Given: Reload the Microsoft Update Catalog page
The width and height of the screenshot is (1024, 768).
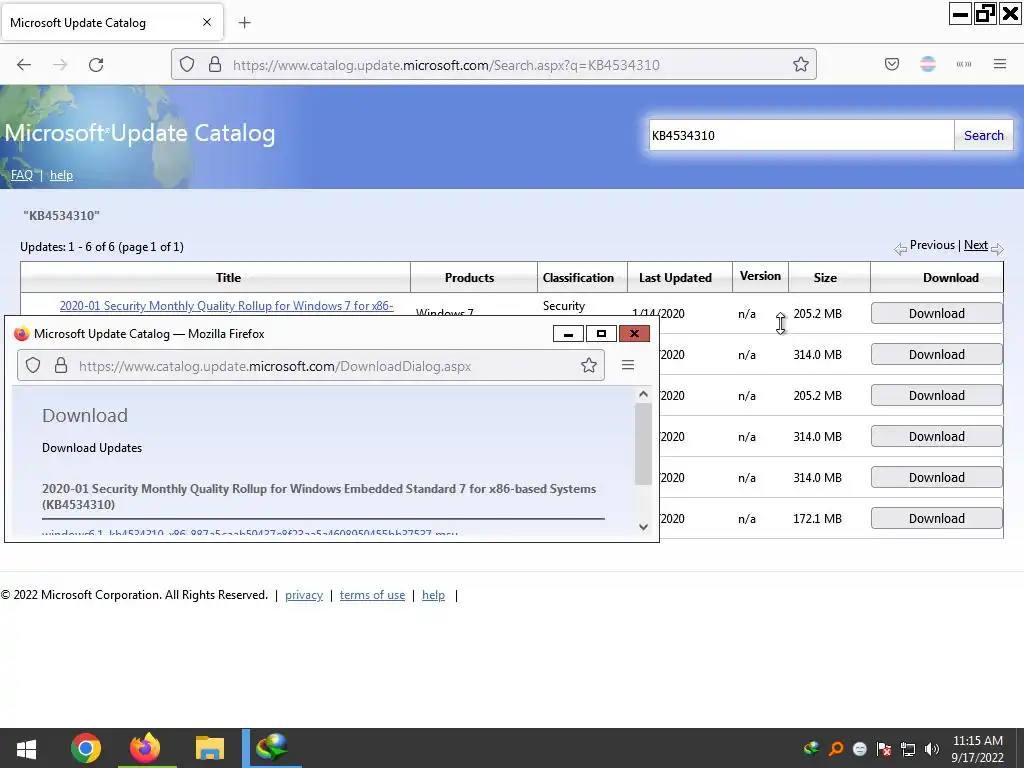Looking at the screenshot, I should pos(96,65).
